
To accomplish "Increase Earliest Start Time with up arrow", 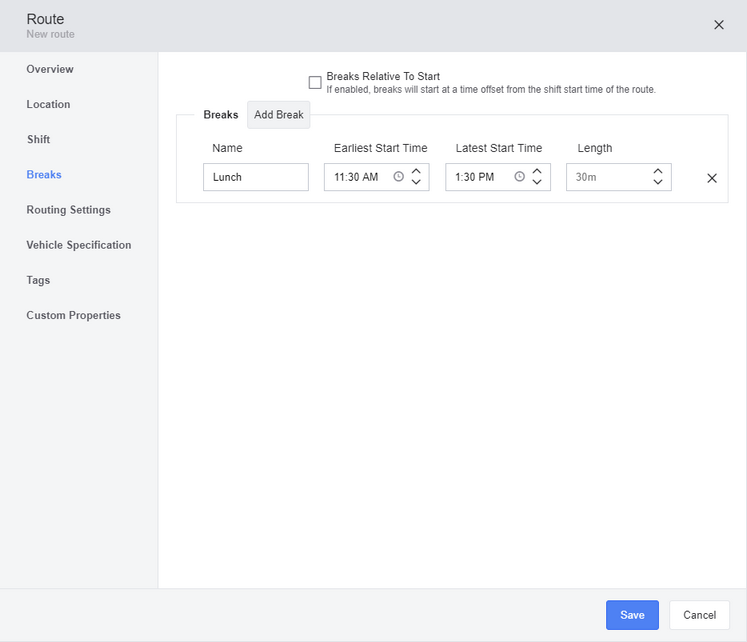I will coord(416,171).
